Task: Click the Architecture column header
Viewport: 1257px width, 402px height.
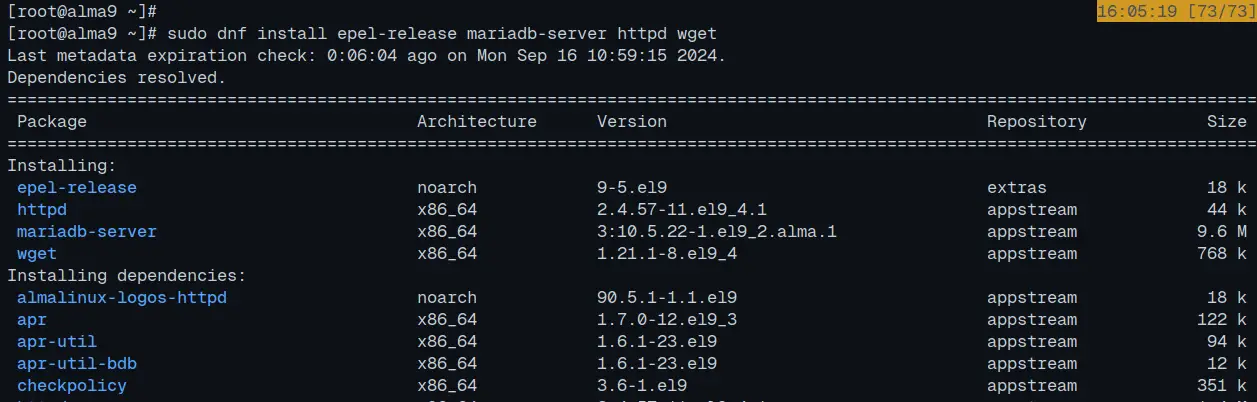Action: pyautogui.click(x=476, y=122)
